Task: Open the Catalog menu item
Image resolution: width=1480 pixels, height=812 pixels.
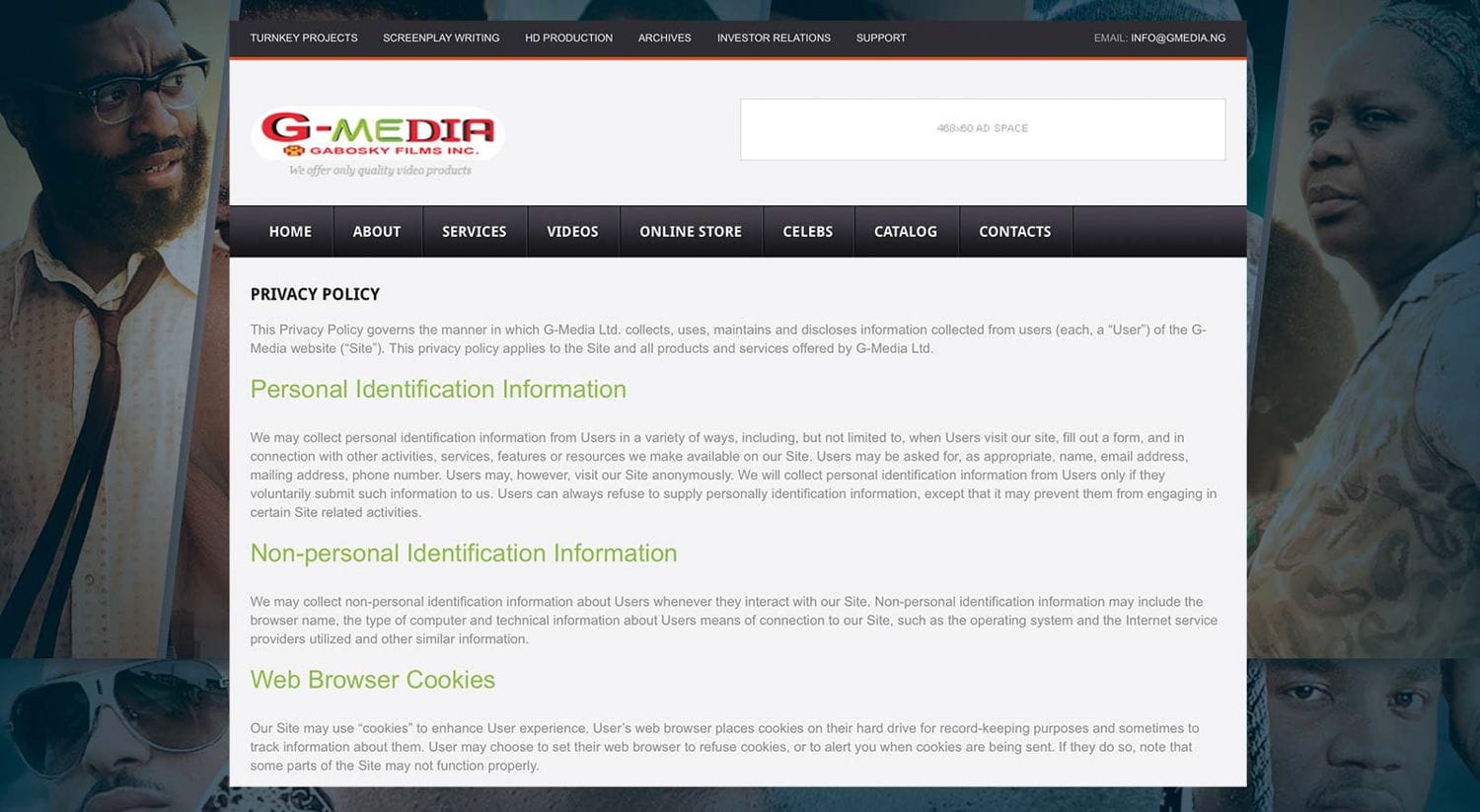Action: coord(906,232)
